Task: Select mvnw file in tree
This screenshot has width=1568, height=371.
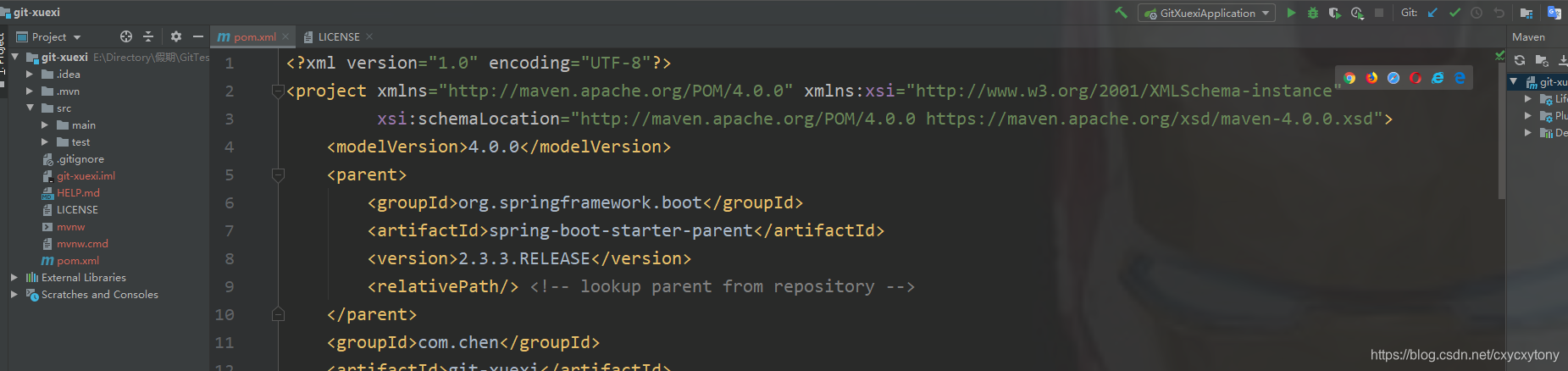Action: pos(70,226)
